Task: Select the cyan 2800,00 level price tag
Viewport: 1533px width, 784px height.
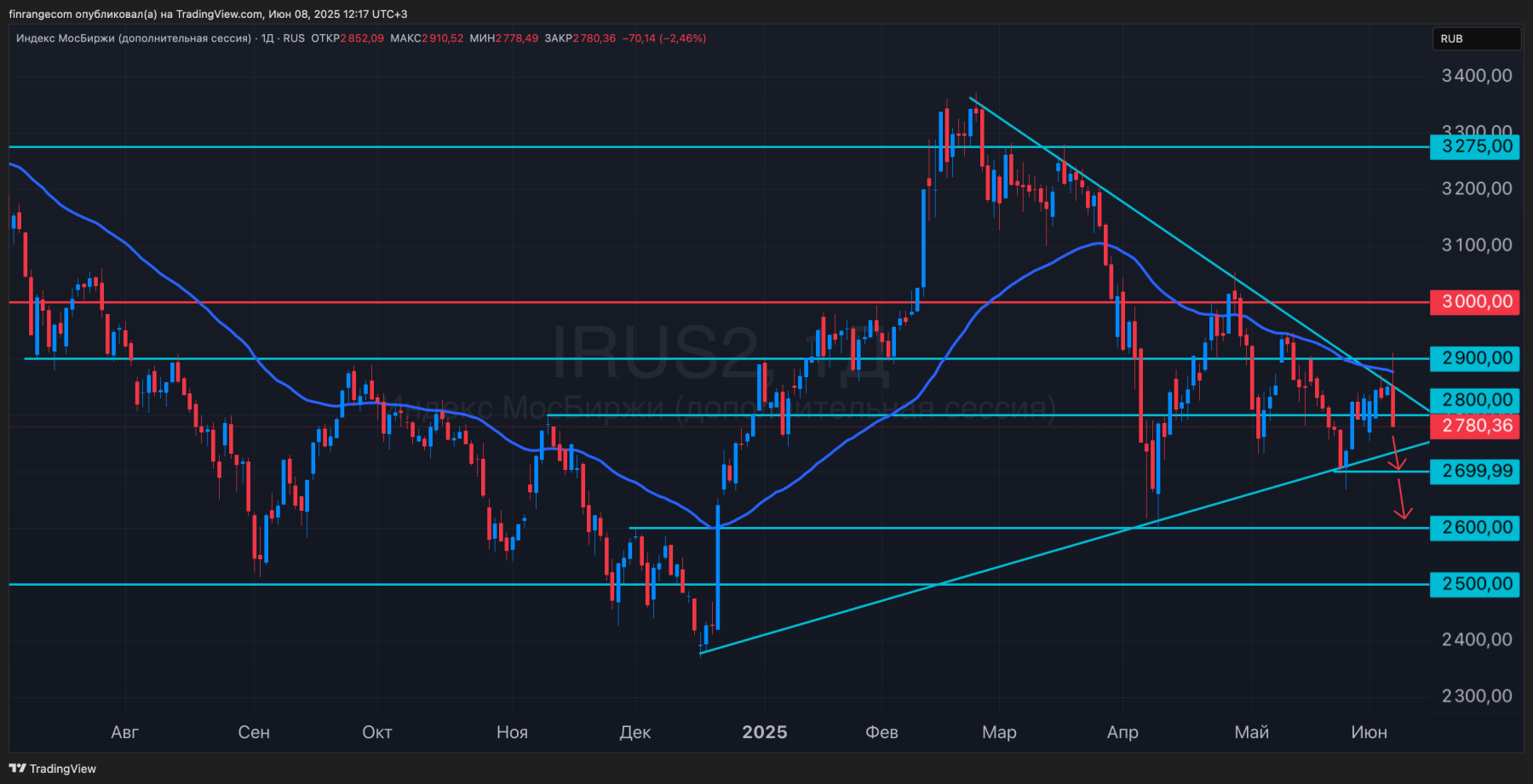Action: pyautogui.click(x=1476, y=400)
